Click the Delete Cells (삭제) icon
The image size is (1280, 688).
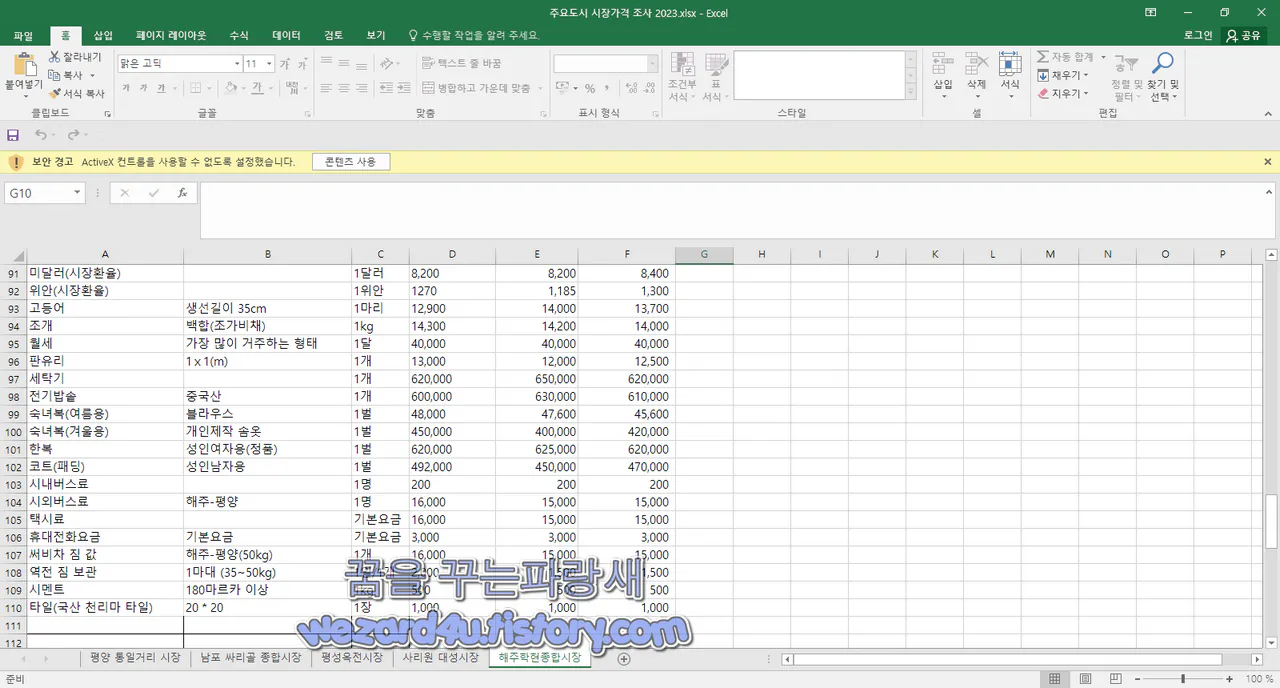(x=976, y=75)
